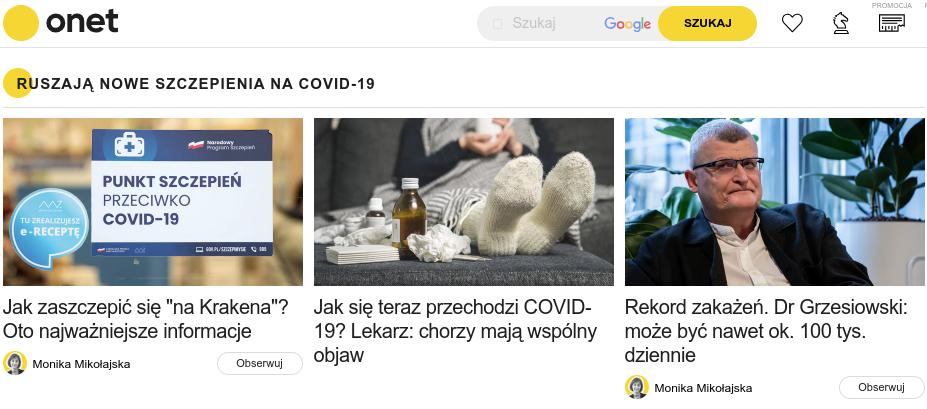Image resolution: width=927 pixels, height=409 pixels.
Task: Click the small icon inside search field
Action: tap(498, 24)
